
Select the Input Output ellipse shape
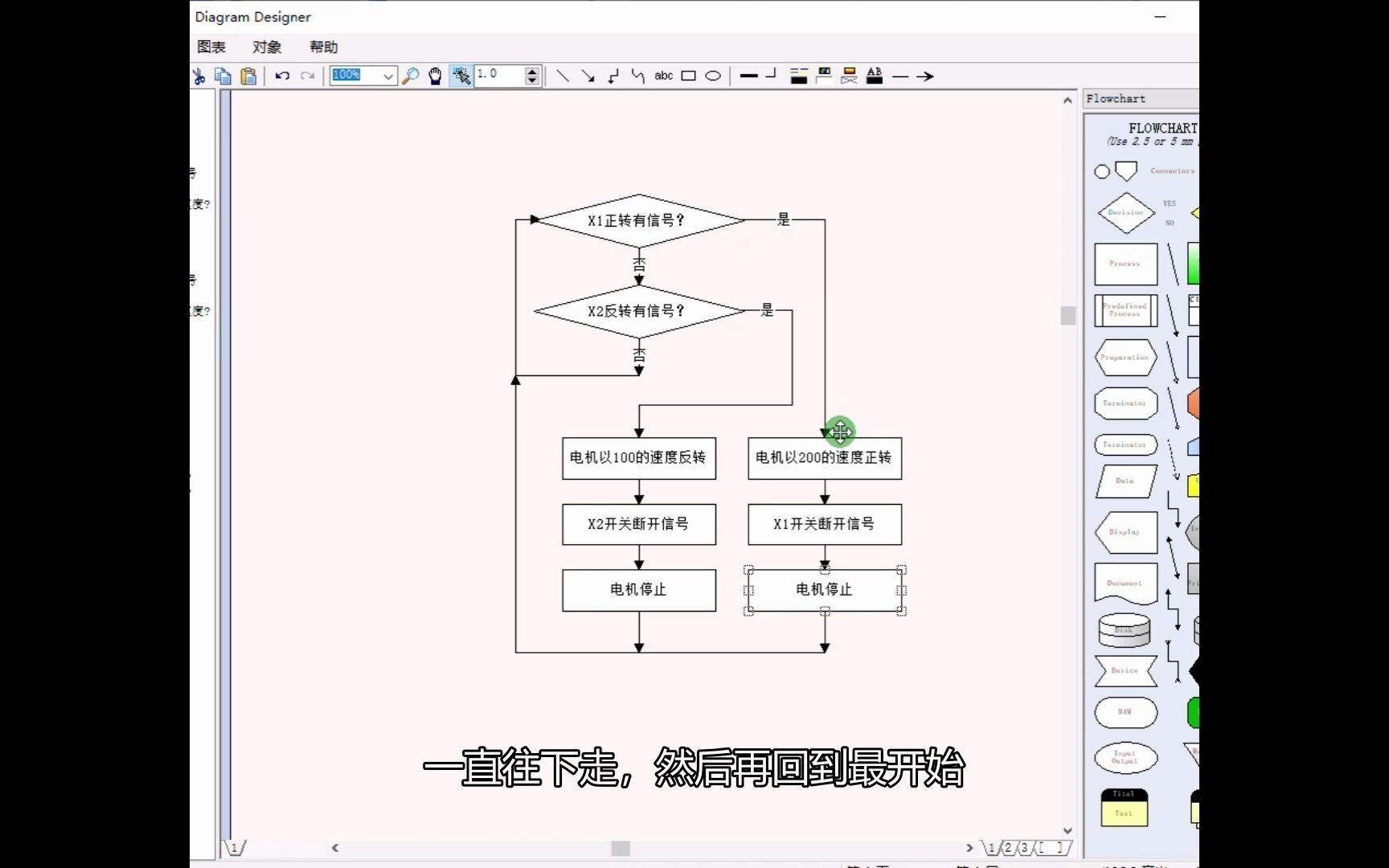(x=1125, y=757)
